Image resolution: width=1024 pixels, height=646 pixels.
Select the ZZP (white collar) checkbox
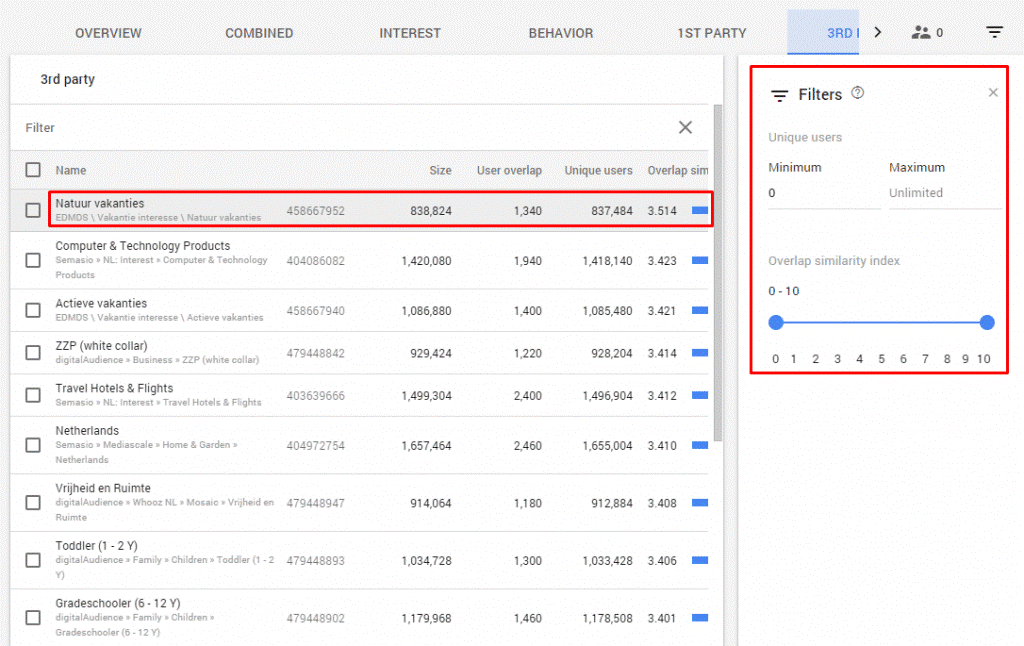click(33, 353)
